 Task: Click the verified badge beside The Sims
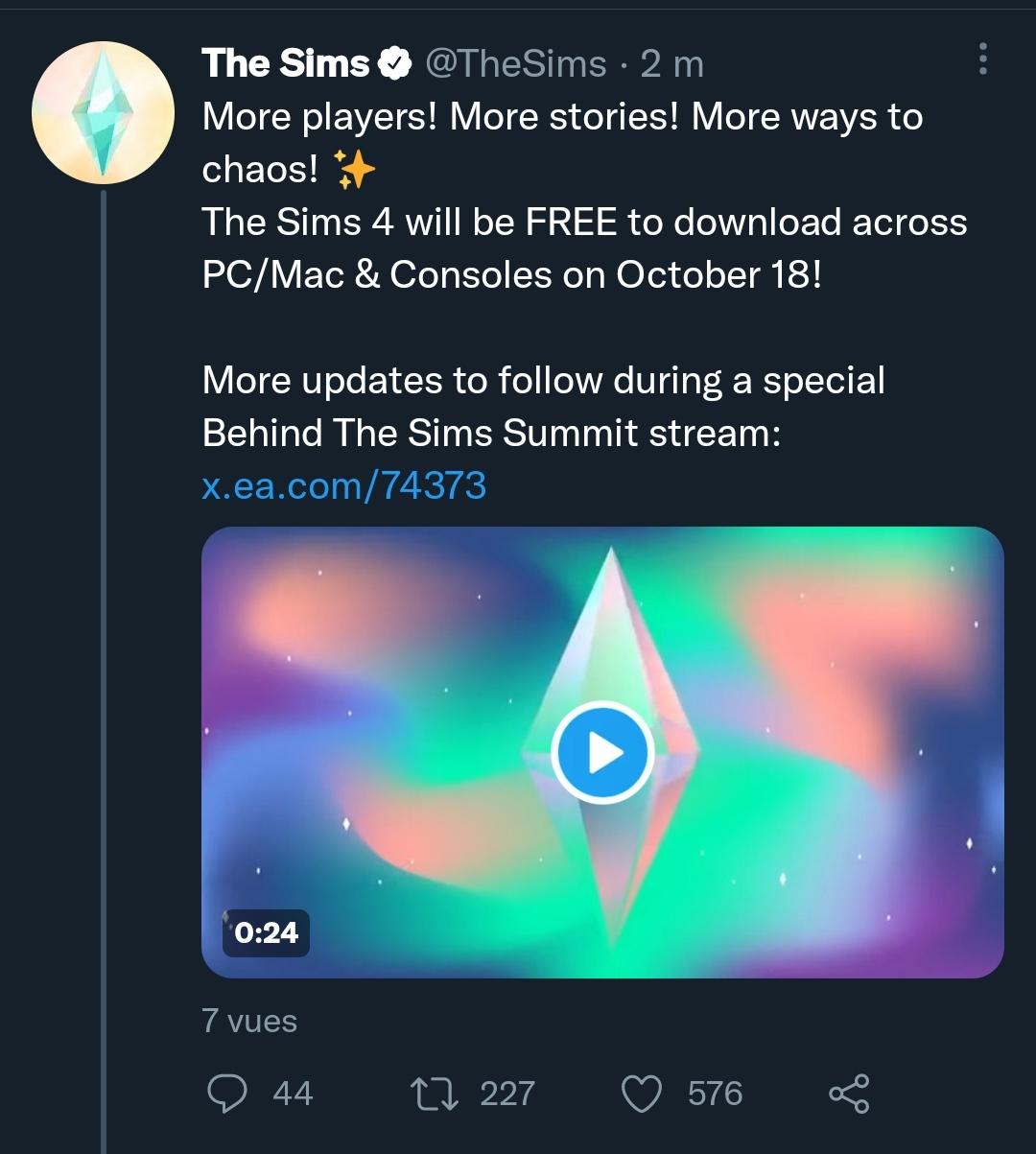pyautogui.click(x=392, y=64)
